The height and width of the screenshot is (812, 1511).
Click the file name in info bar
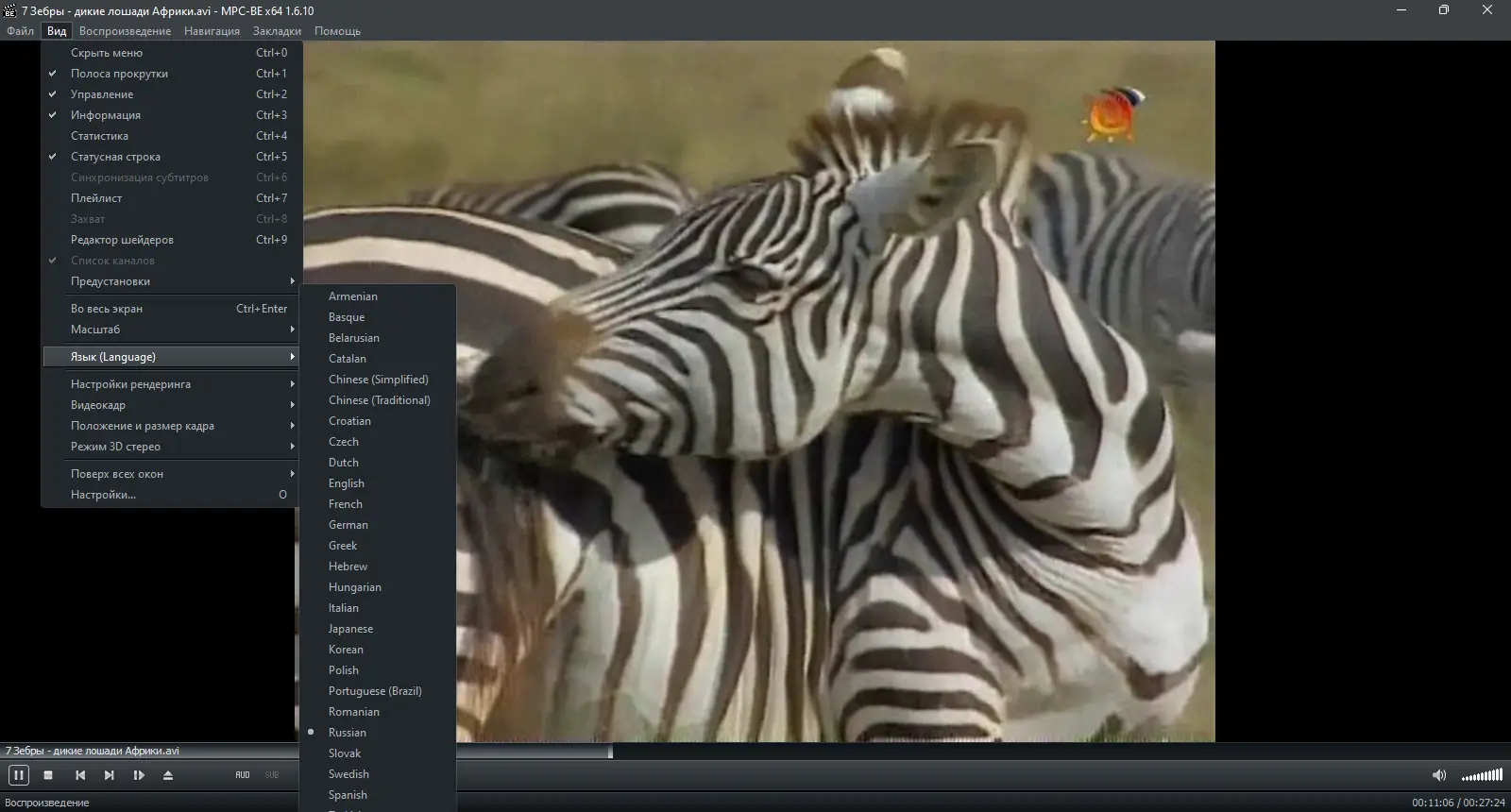[93, 751]
